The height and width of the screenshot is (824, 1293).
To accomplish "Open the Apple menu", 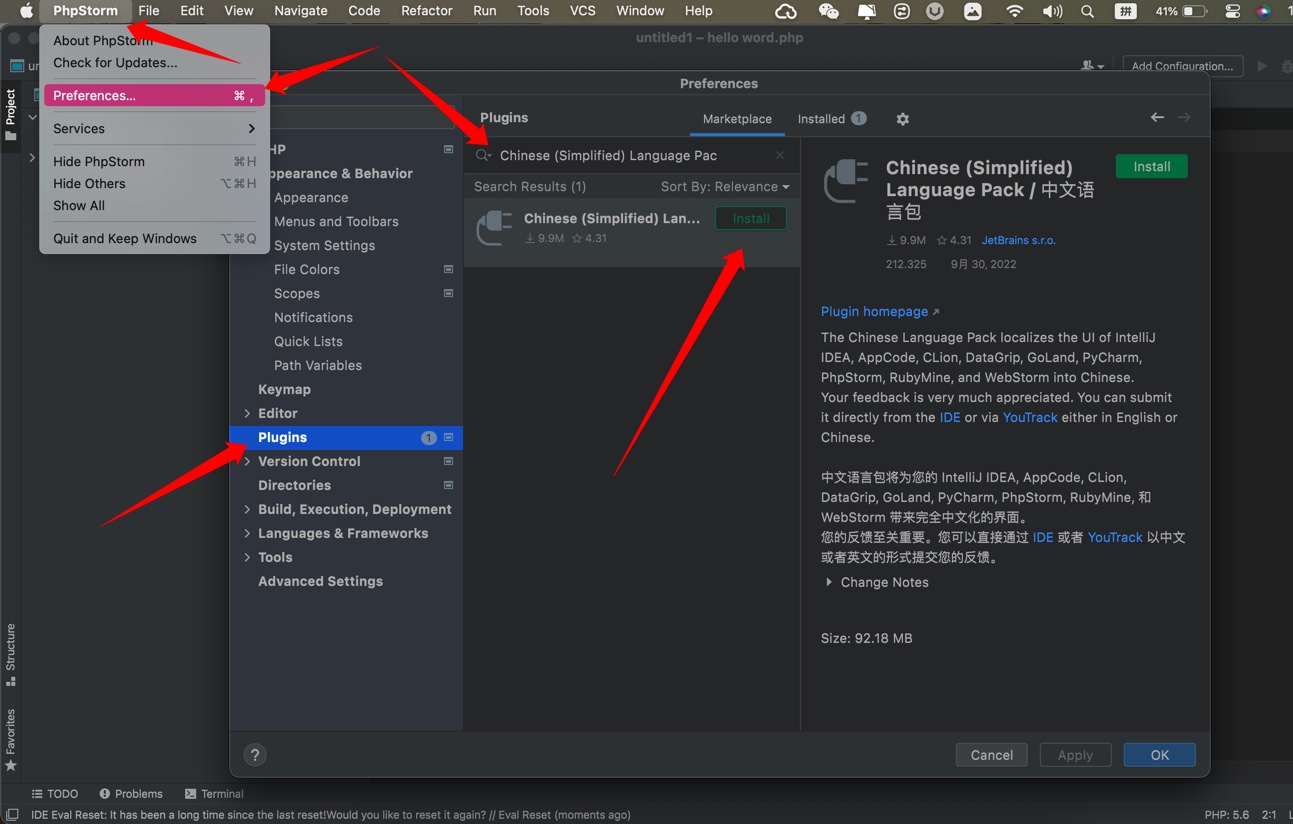I will pos(27,11).
